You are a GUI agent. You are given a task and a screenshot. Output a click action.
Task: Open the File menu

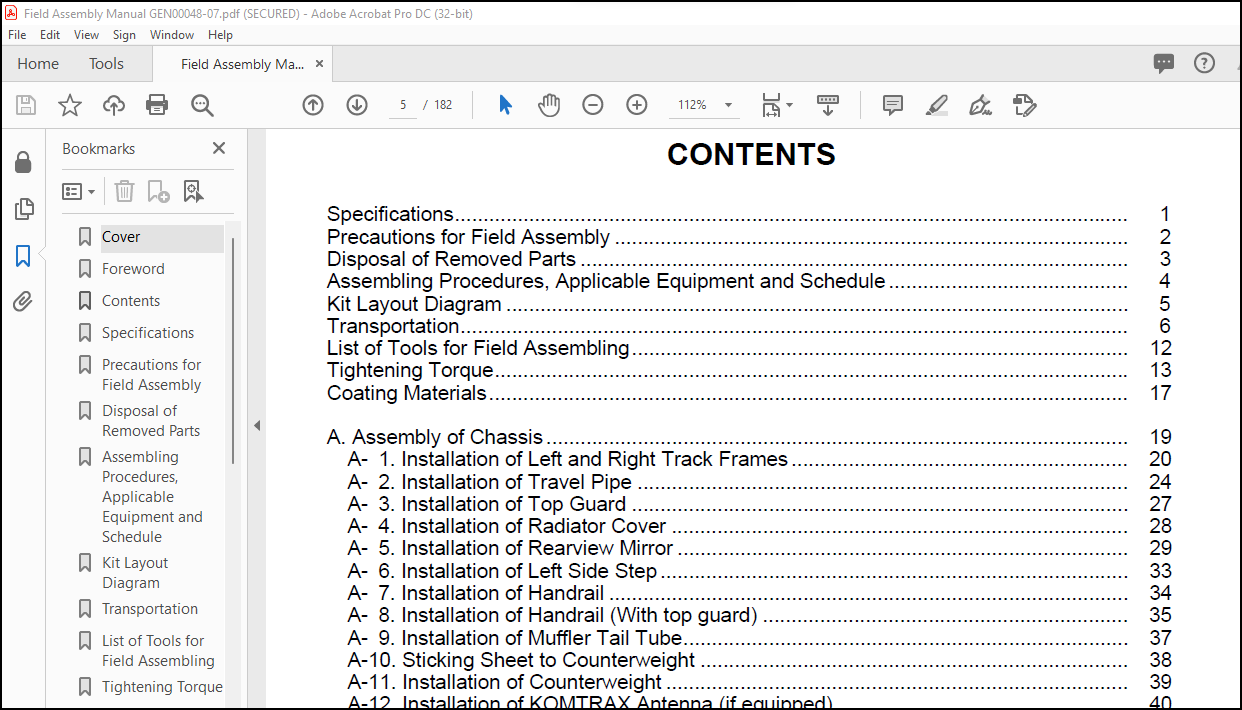click(x=17, y=34)
